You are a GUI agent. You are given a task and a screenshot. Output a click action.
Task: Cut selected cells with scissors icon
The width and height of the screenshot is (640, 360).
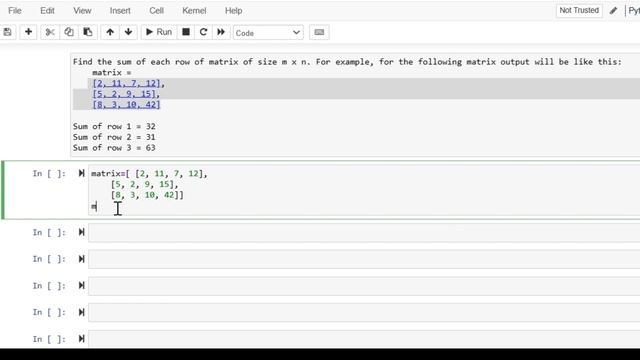click(50, 32)
